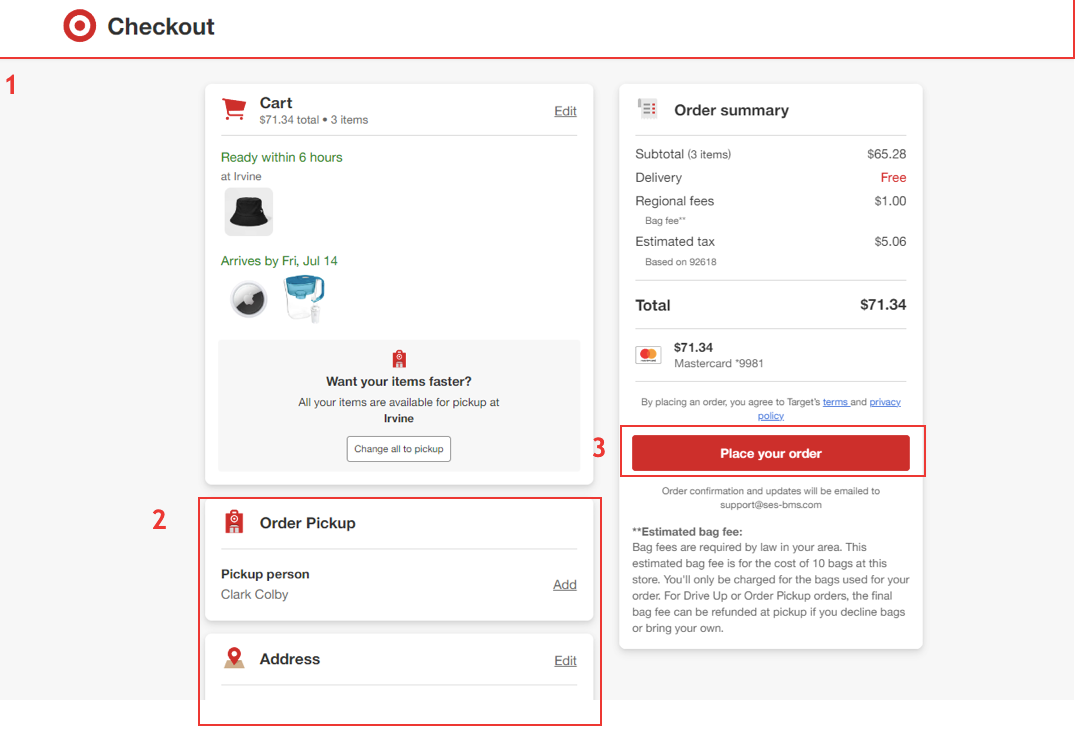Click the pickup icon above 'Want your items faster?'

point(399,359)
